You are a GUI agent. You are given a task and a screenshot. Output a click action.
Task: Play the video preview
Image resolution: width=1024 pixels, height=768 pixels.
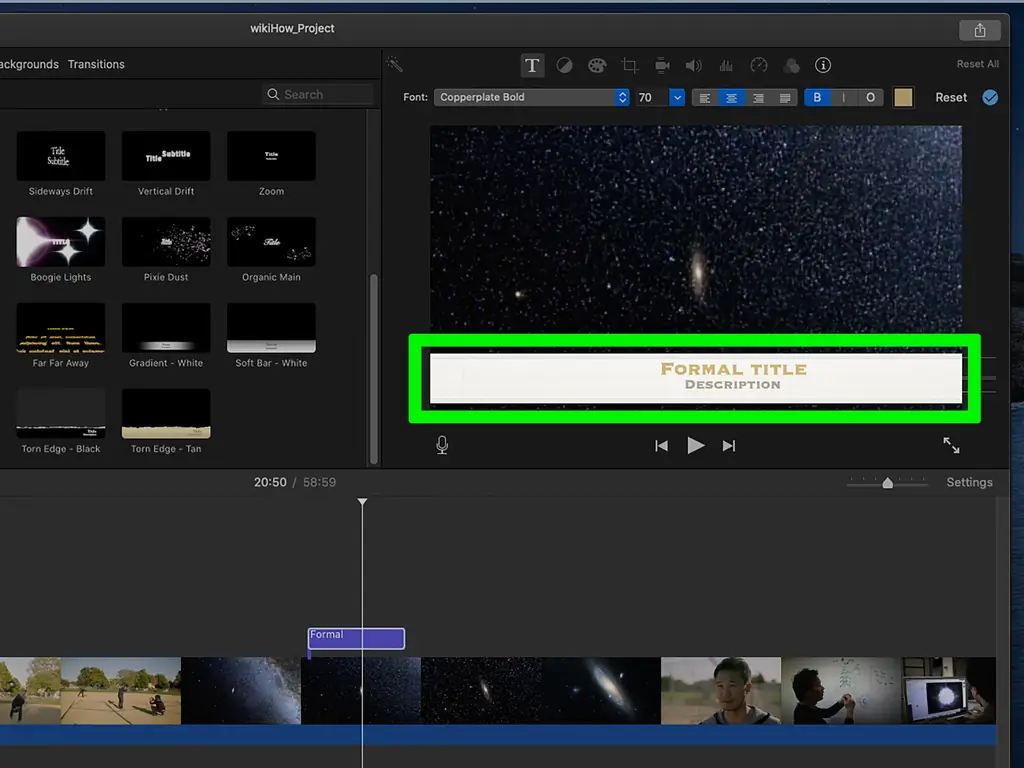[x=696, y=445]
